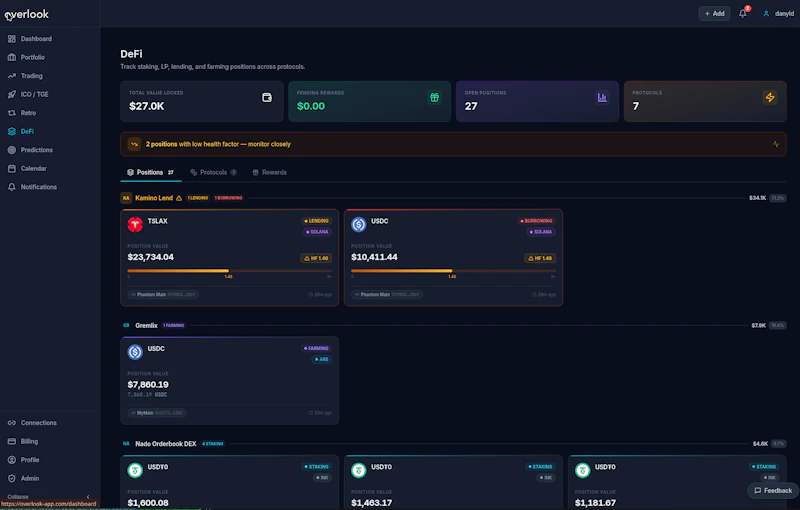Click the trend-down icon on the warning banner

[x=134, y=144]
